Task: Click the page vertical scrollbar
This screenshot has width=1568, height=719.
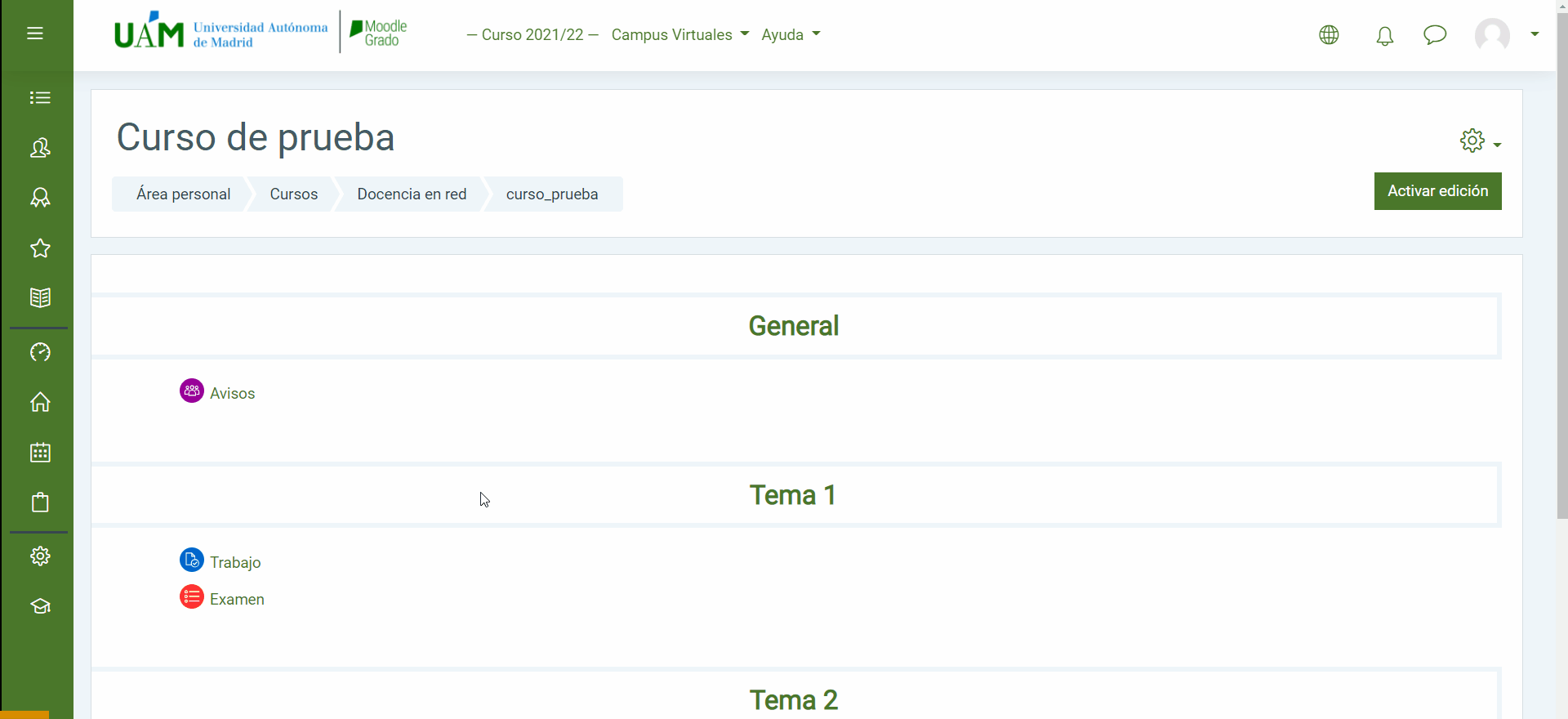Action: tap(1561, 261)
